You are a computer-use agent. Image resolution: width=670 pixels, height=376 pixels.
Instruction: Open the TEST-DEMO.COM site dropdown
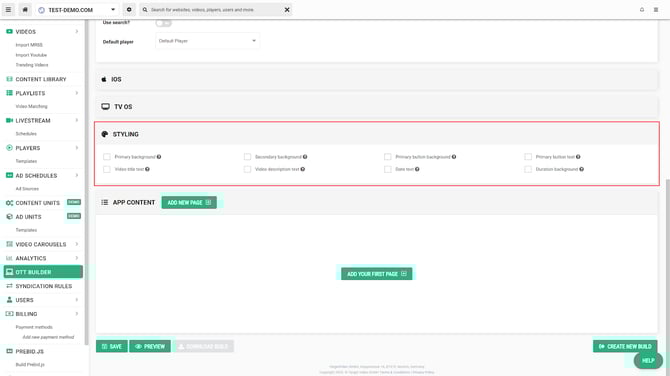[77, 9]
